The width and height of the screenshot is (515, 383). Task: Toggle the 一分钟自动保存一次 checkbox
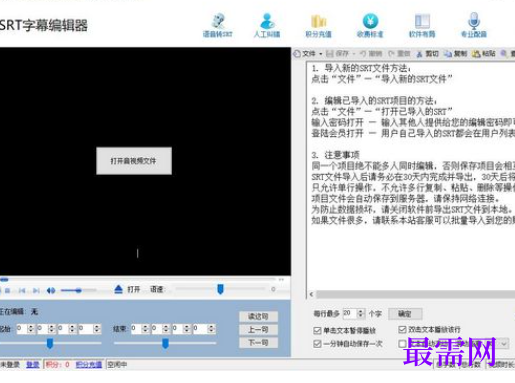pos(317,344)
